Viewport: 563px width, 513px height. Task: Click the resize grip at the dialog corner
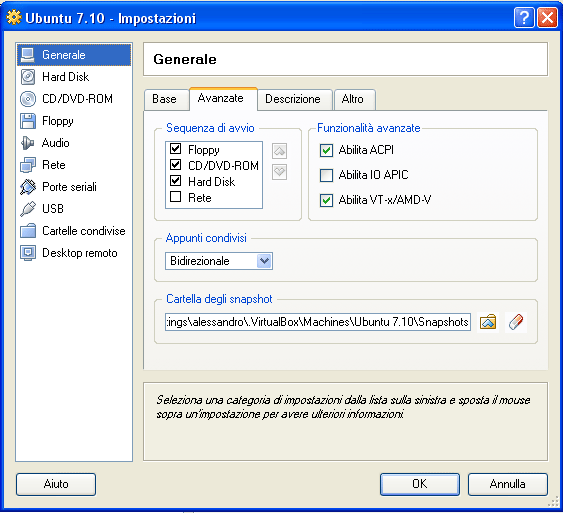click(x=553, y=502)
